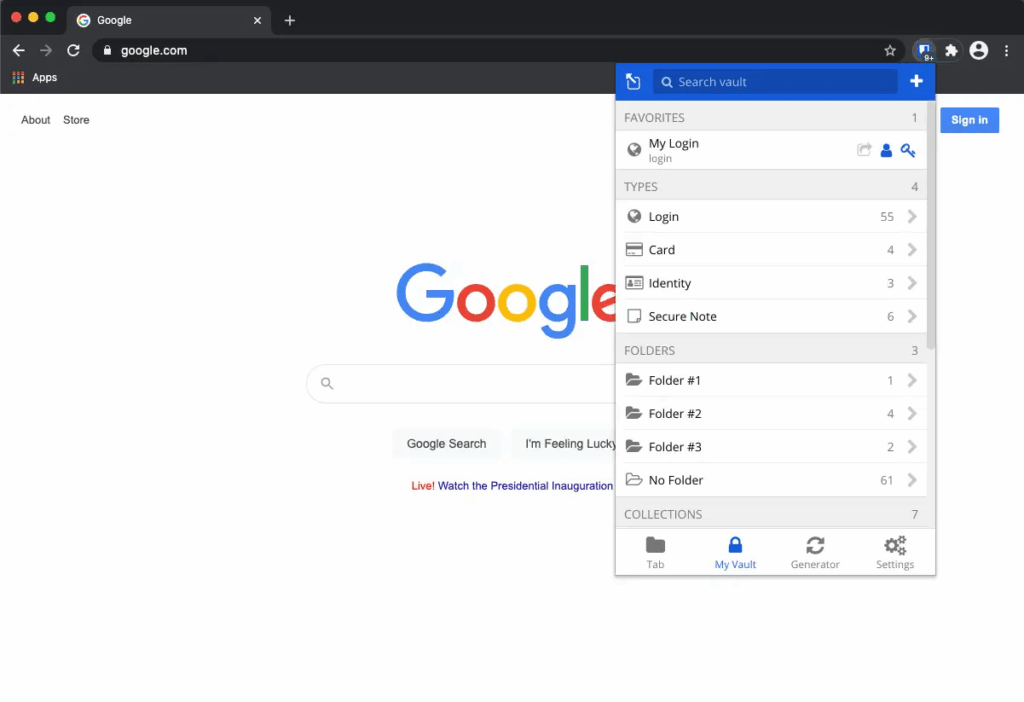Viewport: 1024px width, 702px height.
Task: Open the Settings tab
Action: point(895,552)
